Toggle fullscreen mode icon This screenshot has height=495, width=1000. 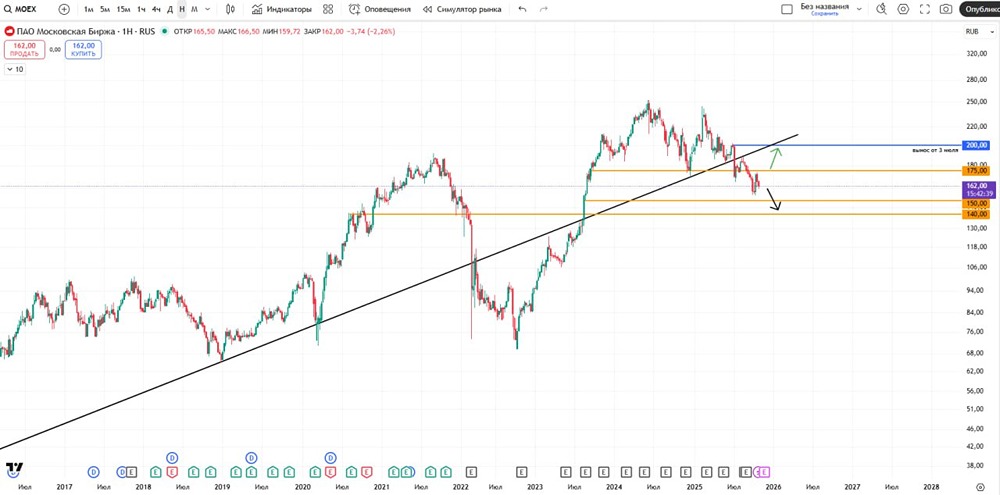(x=925, y=10)
